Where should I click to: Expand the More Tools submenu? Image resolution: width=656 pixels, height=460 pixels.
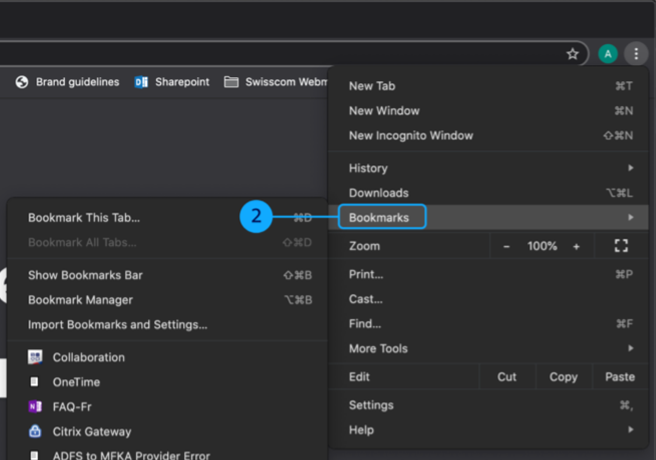[490, 348]
